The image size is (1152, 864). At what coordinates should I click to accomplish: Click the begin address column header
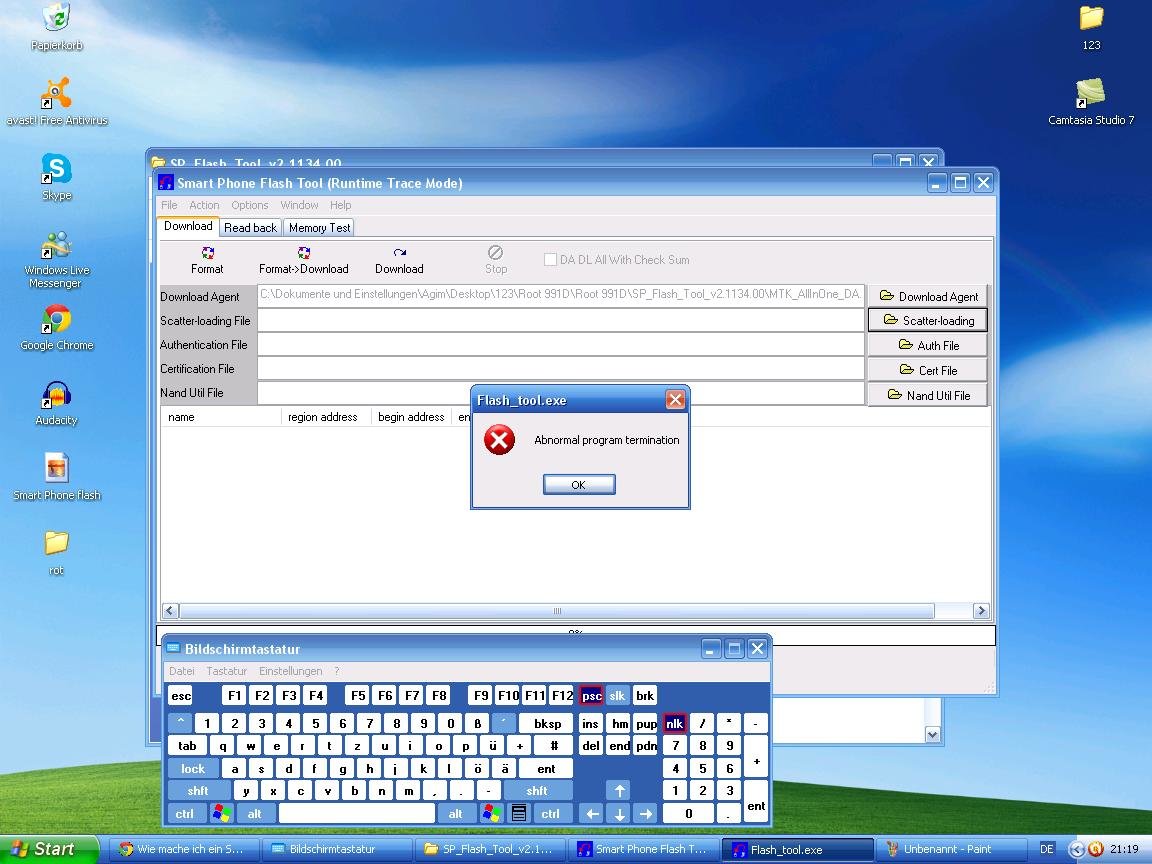411,417
